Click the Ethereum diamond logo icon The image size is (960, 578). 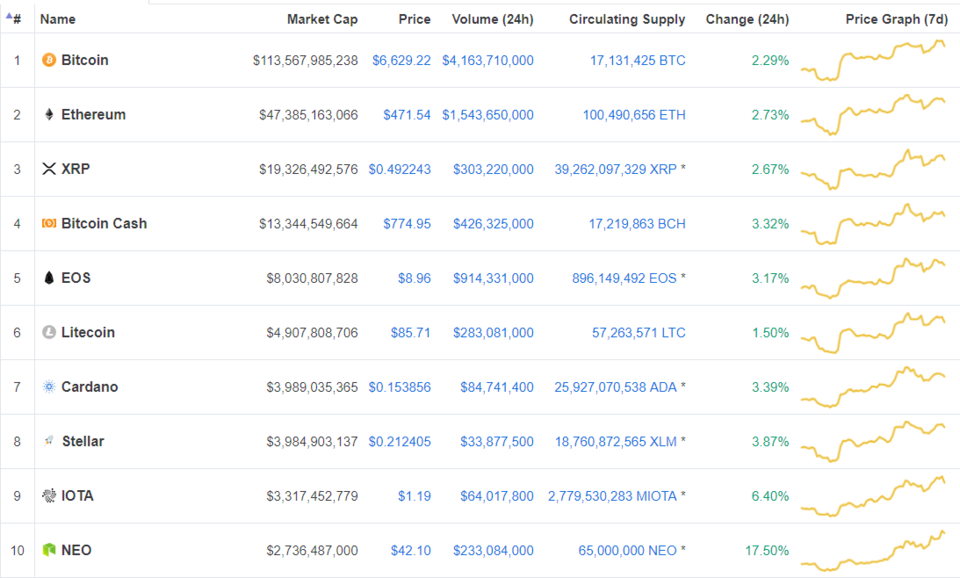coord(49,114)
